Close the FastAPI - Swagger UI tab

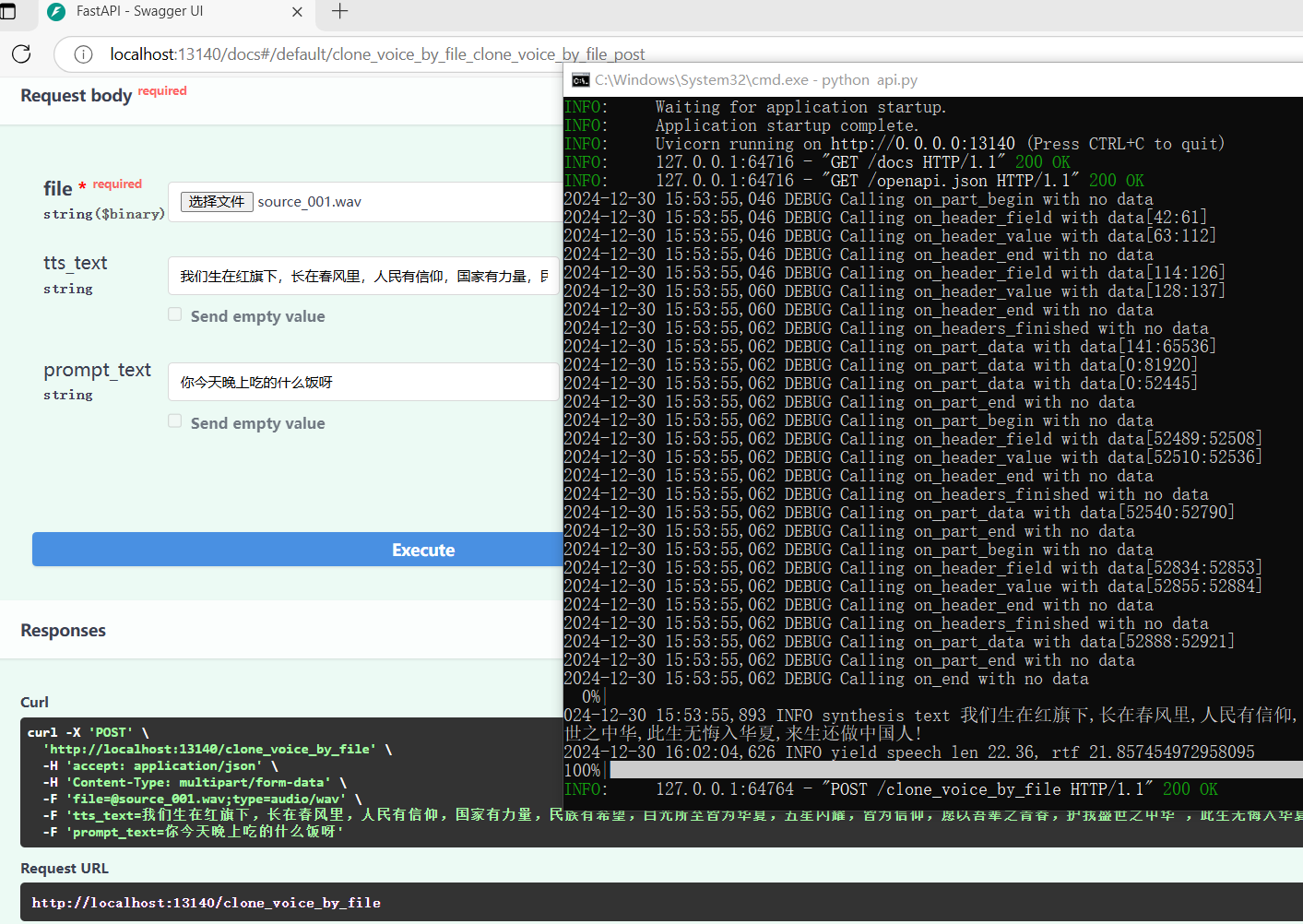[x=297, y=12]
